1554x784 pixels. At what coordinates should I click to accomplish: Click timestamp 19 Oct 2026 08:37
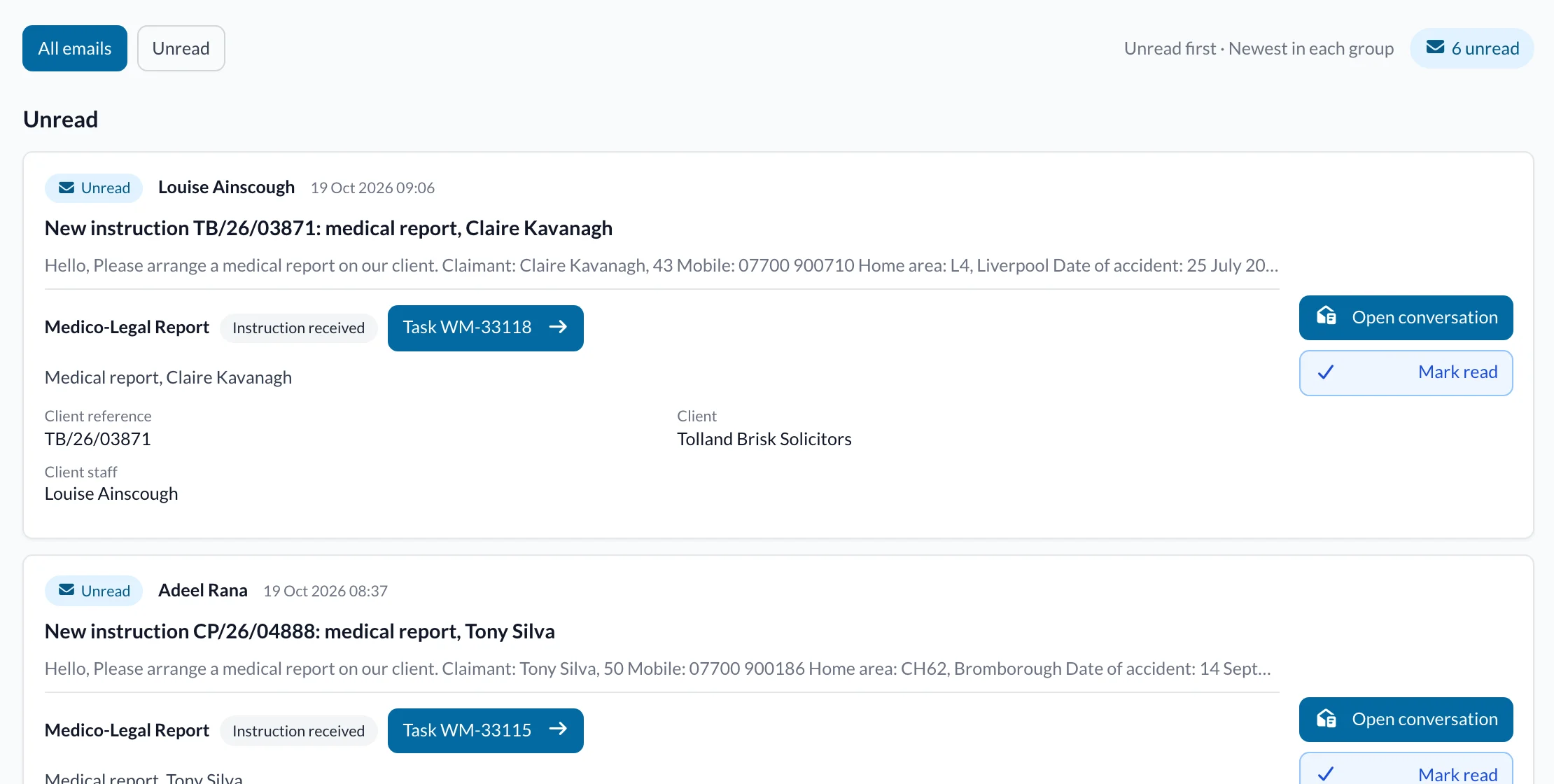point(325,591)
